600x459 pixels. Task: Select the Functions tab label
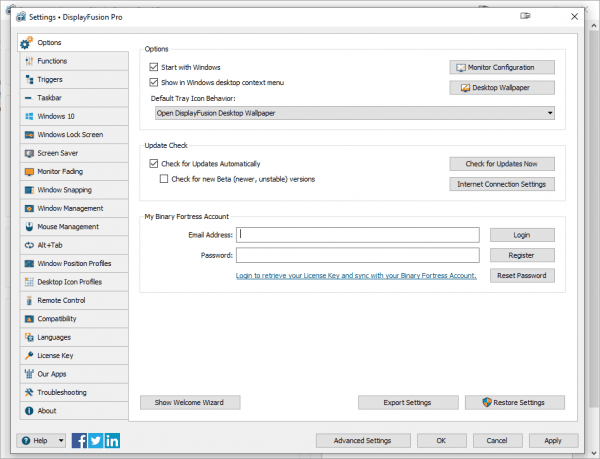pos(52,61)
